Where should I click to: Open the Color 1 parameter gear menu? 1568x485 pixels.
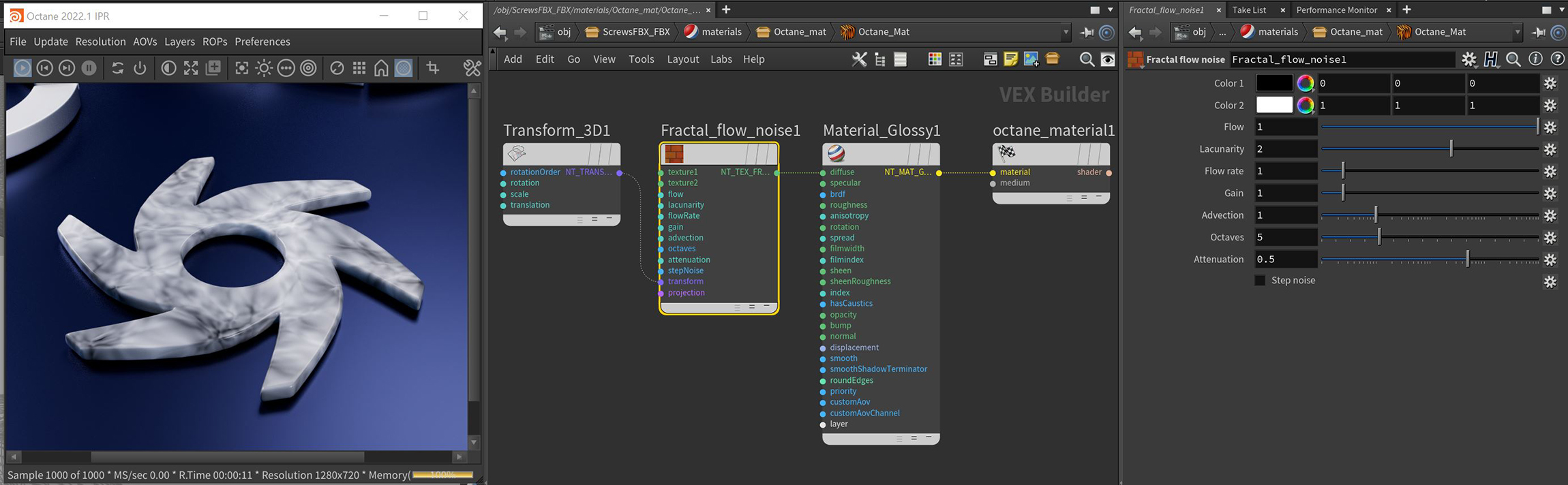point(1550,83)
